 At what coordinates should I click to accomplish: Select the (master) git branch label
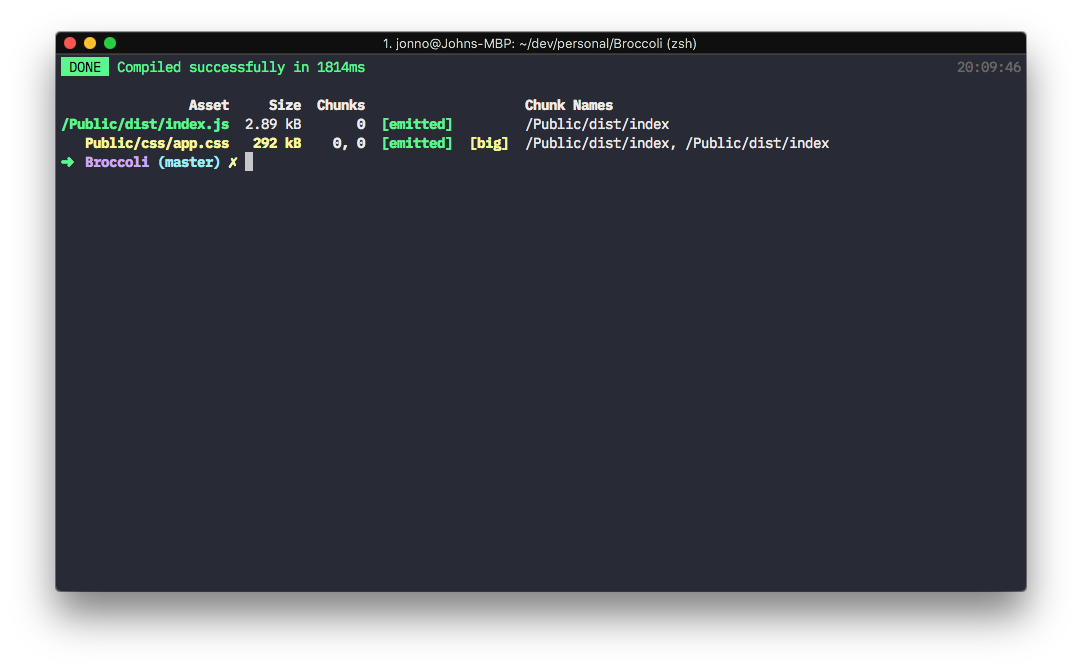189,161
